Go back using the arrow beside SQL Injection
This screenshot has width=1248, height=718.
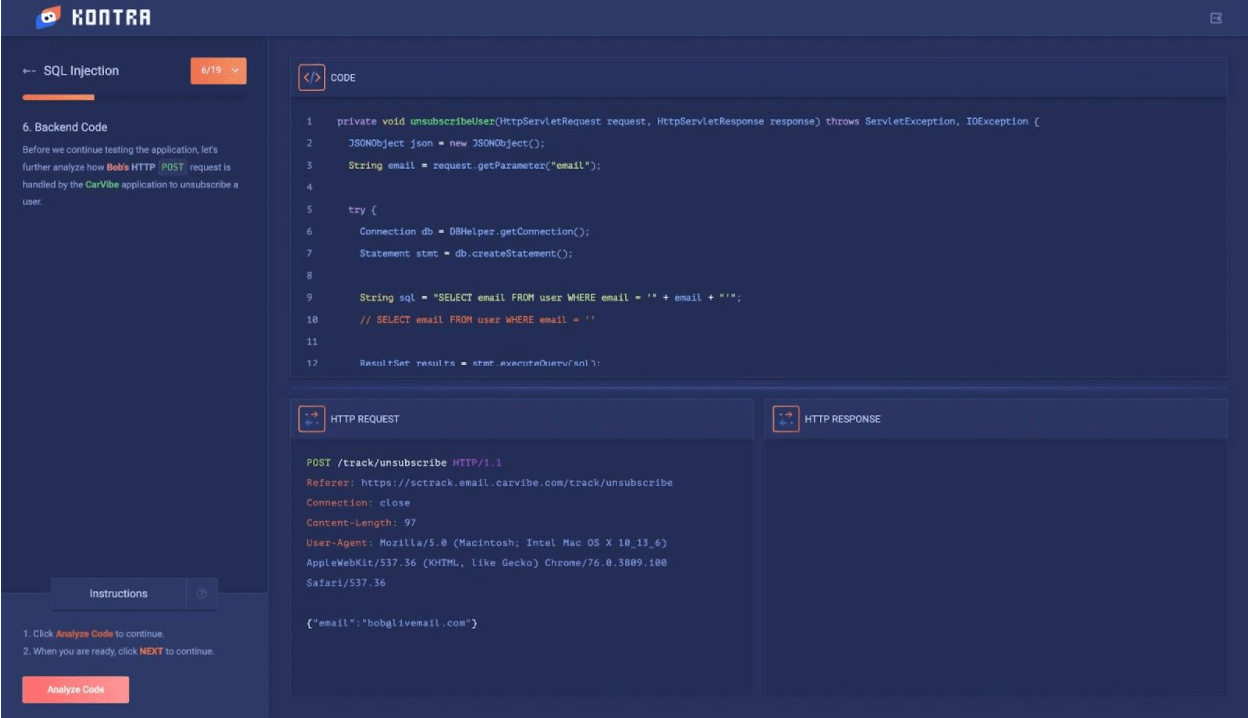(30, 71)
